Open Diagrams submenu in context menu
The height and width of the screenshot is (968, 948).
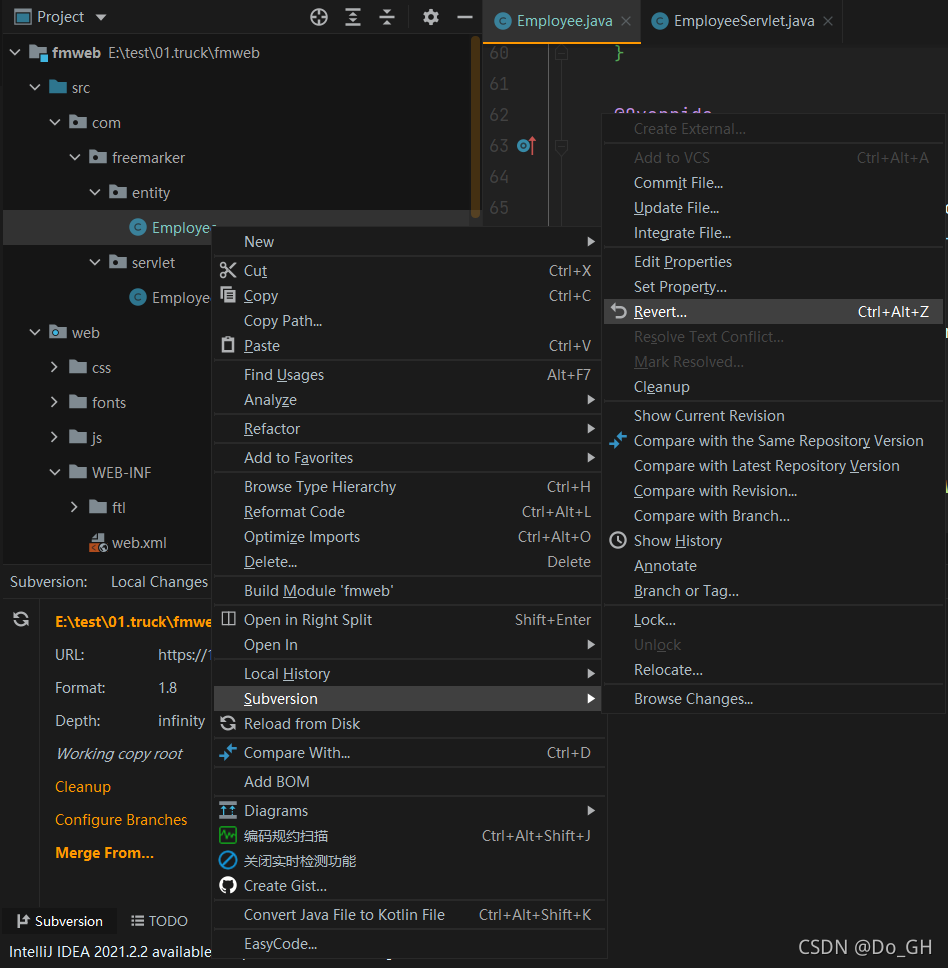(407, 811)
